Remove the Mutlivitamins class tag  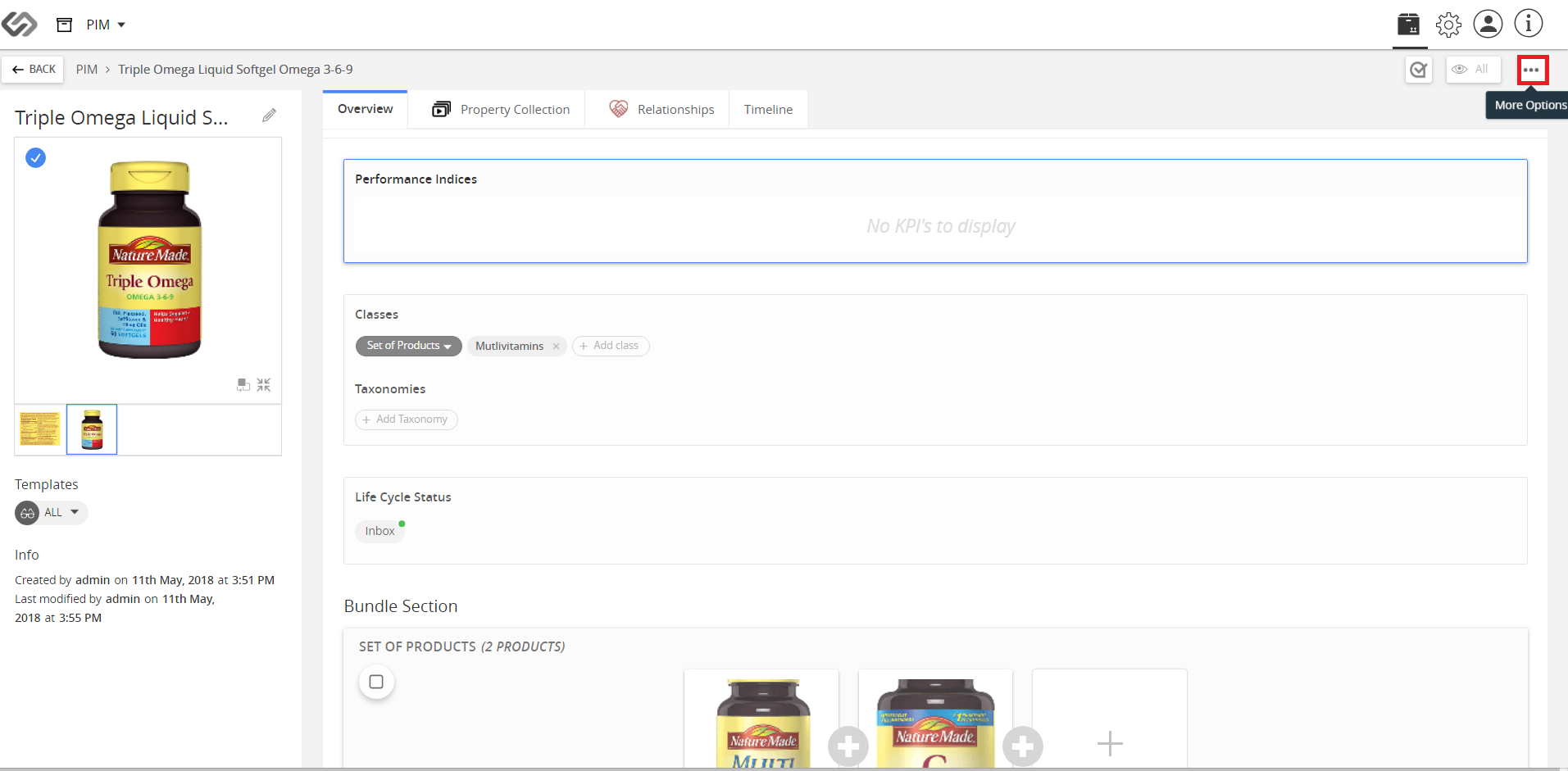pos(556,347)
